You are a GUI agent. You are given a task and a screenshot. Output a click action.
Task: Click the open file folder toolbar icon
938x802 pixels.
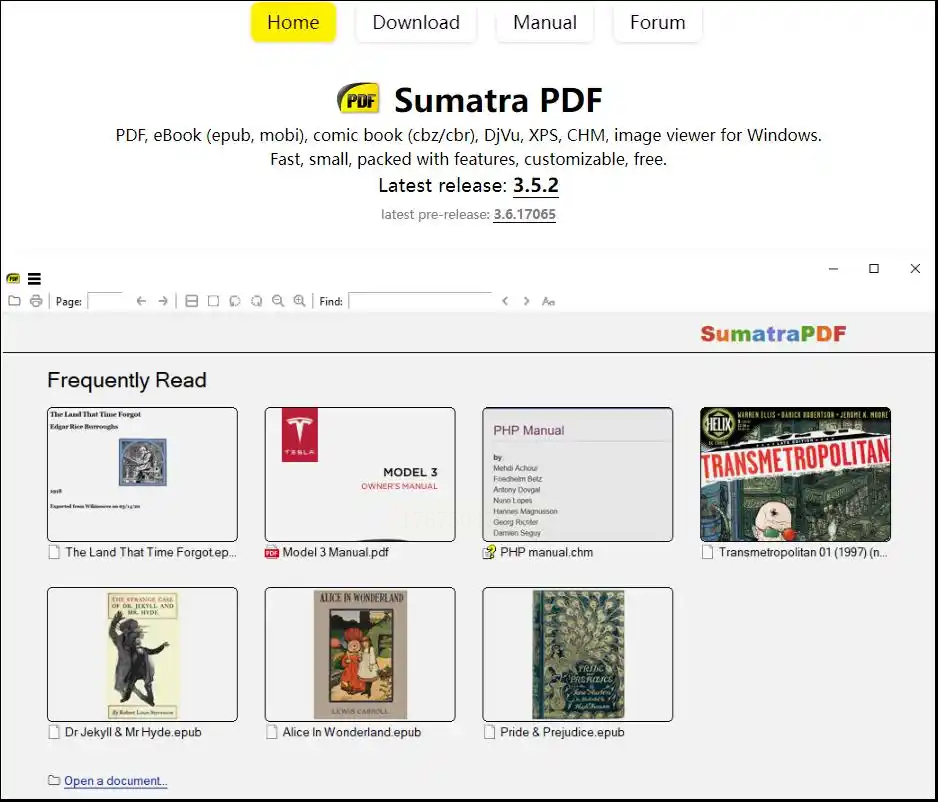coord(14,301)
